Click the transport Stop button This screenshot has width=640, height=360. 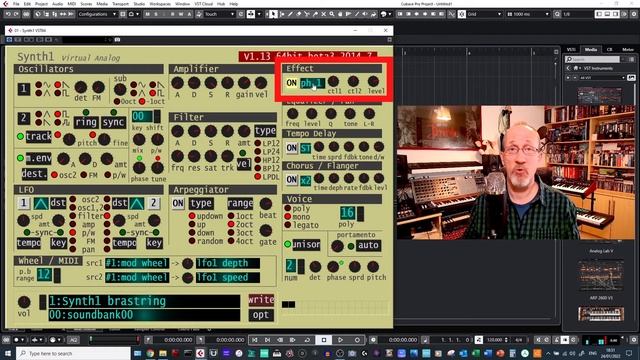click(324, 340)
